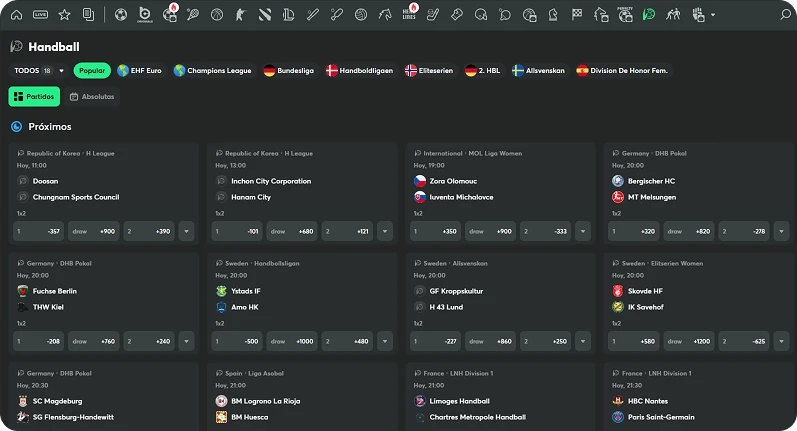Open favorites with the star icon
The height and width of the screenshot is (431, 797).
point(65,15)
